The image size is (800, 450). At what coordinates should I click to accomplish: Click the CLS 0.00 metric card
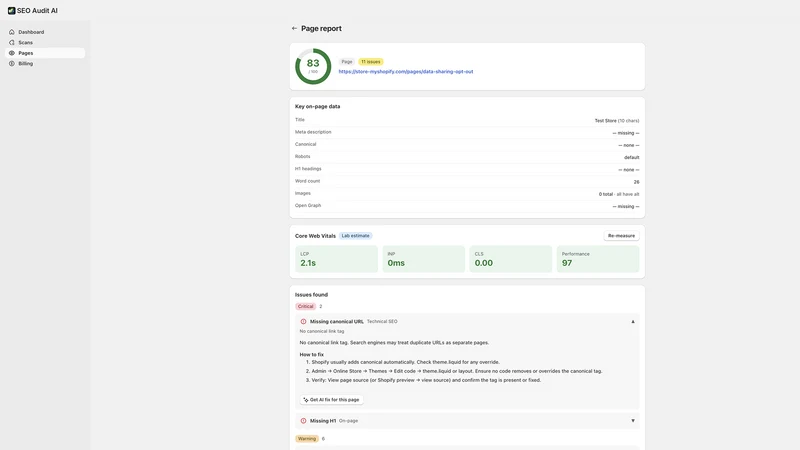[x=511, y=259]
